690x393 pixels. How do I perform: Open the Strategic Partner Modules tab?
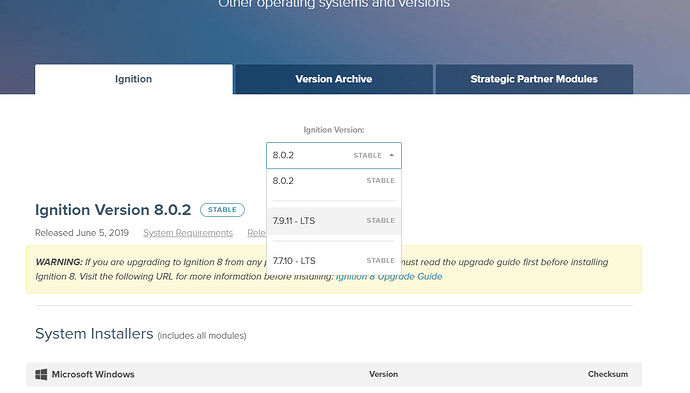tap(534, 79)
